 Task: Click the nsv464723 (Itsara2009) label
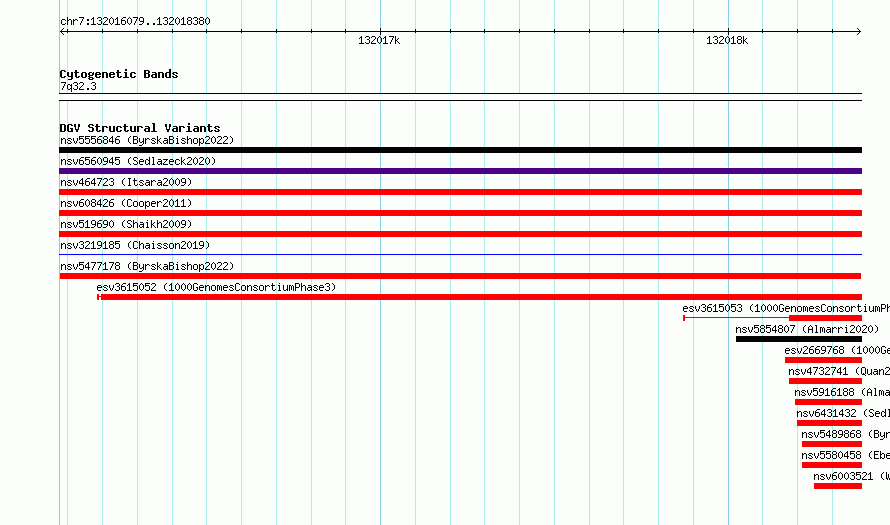coord(126,182)
